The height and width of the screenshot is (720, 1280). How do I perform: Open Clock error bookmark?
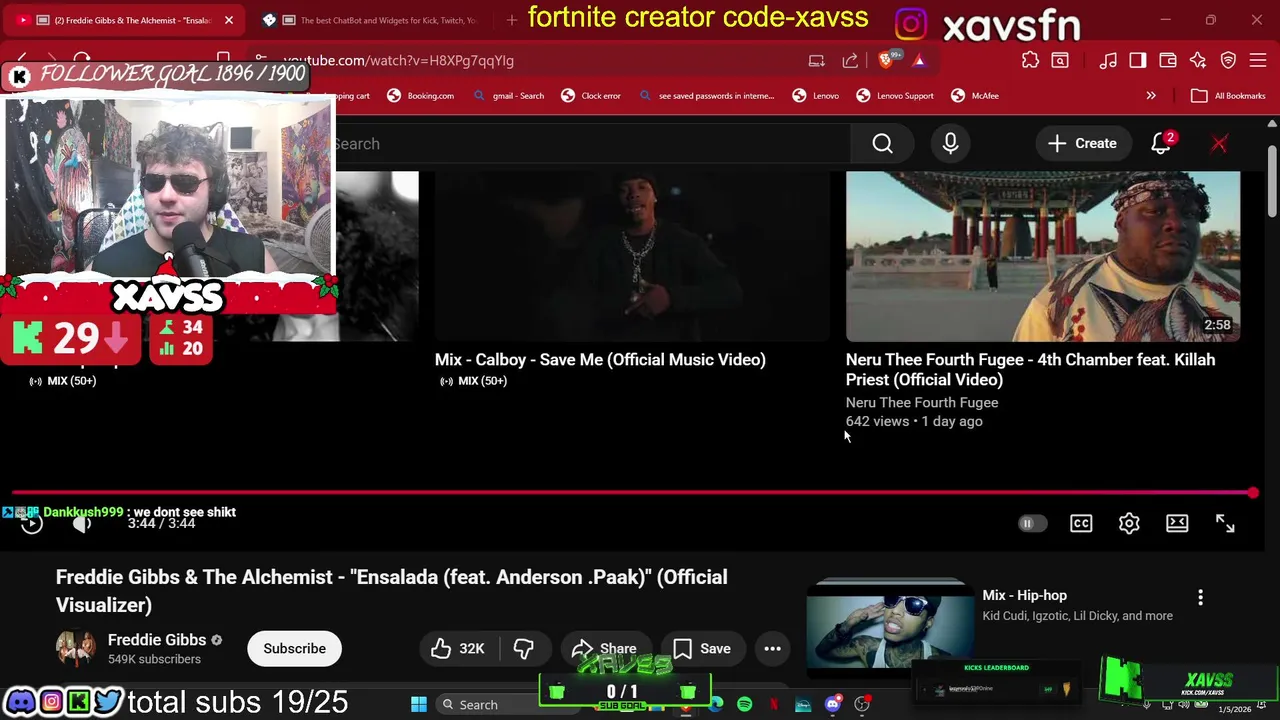[x=591, y=96]
